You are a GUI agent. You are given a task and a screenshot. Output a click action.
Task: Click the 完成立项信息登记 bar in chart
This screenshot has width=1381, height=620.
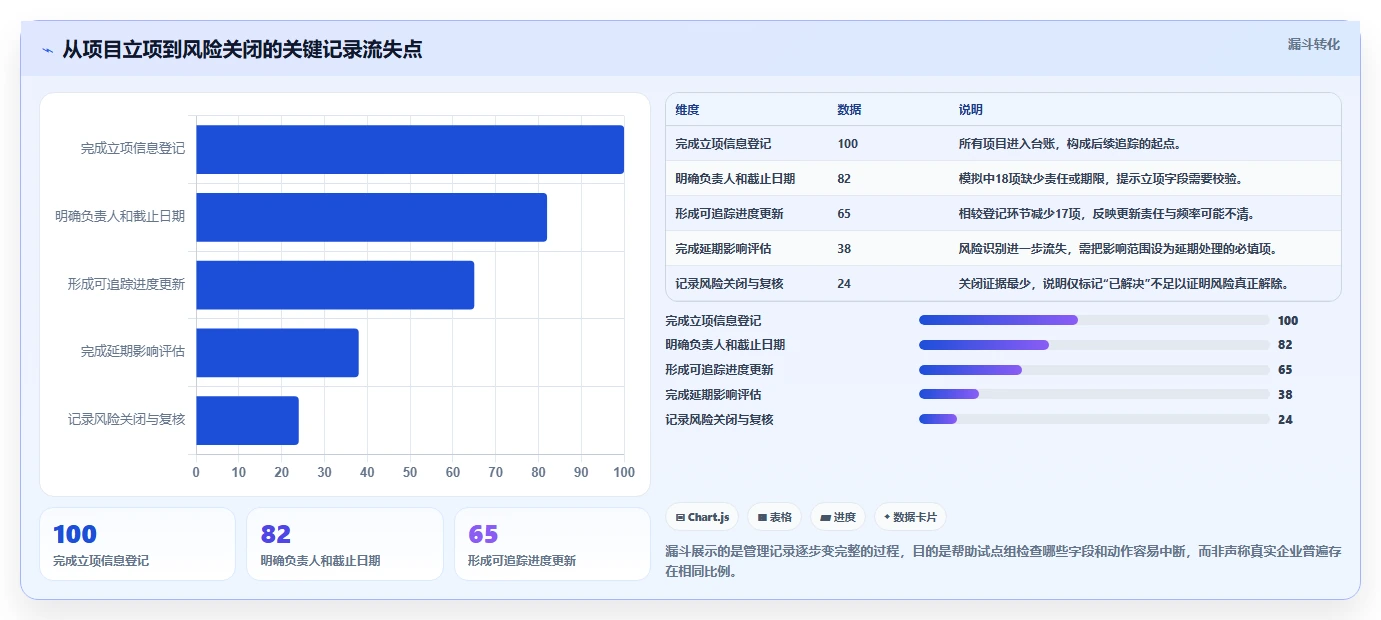(410, 149)
